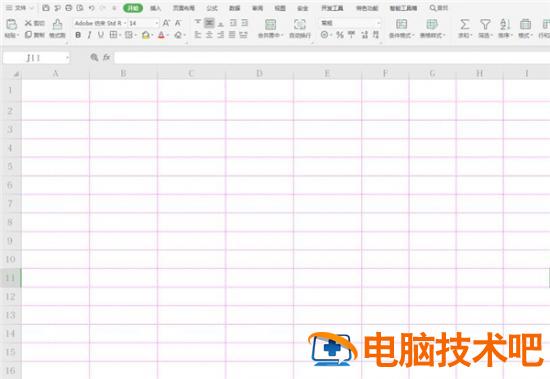Viewport: 550px width, 379px height.
Task: Cut selection with the scissors icon
Action: (28, 23)
